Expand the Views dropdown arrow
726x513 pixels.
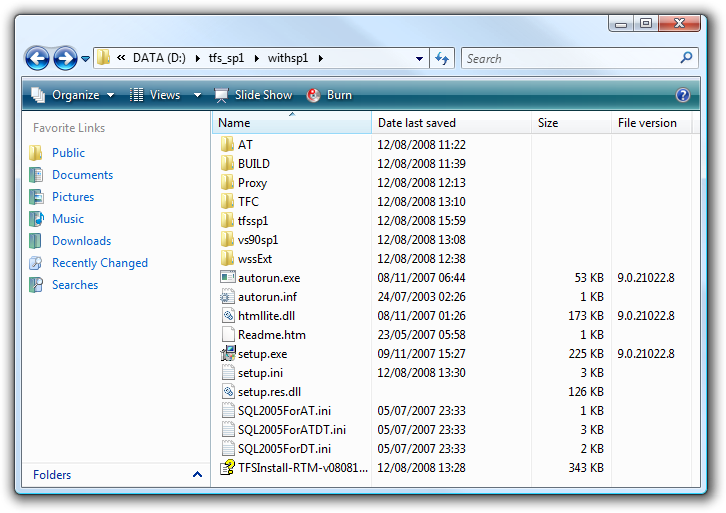[x=197, y=95]
